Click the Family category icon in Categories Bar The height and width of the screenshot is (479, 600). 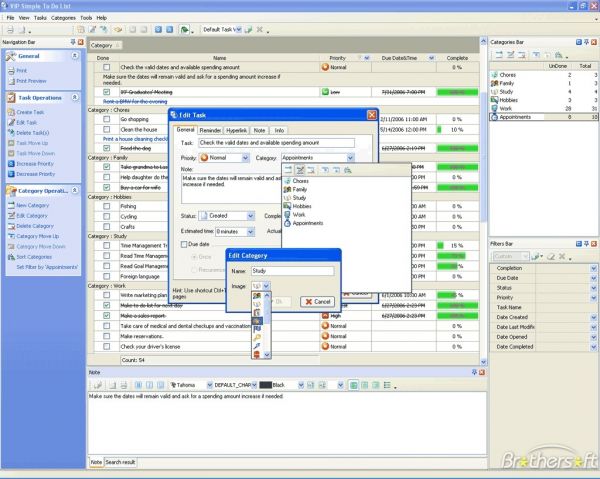point(496,81)
